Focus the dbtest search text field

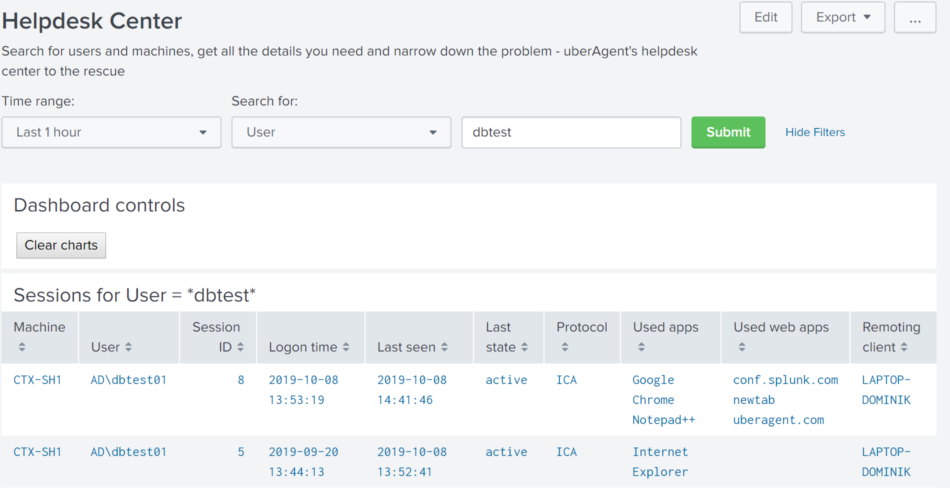tap(570, 132)
